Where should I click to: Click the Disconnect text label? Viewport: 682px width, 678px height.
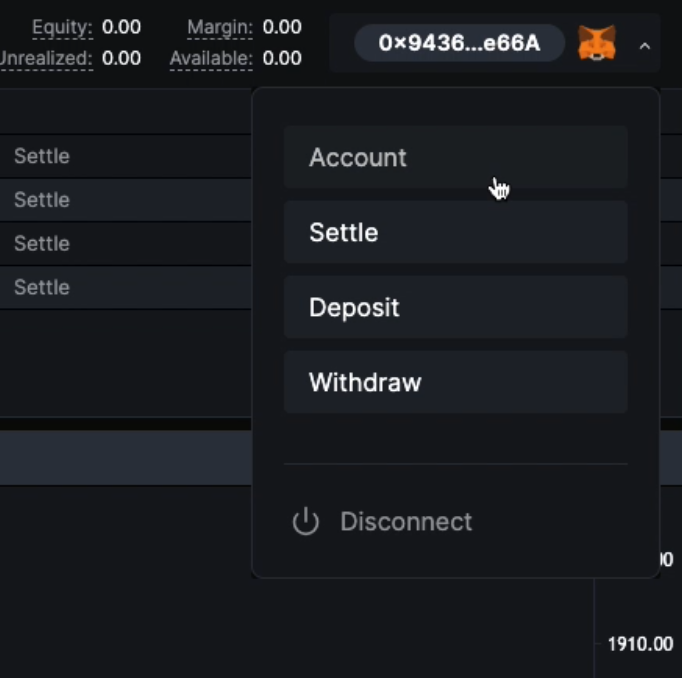click(x=406, y=522)
